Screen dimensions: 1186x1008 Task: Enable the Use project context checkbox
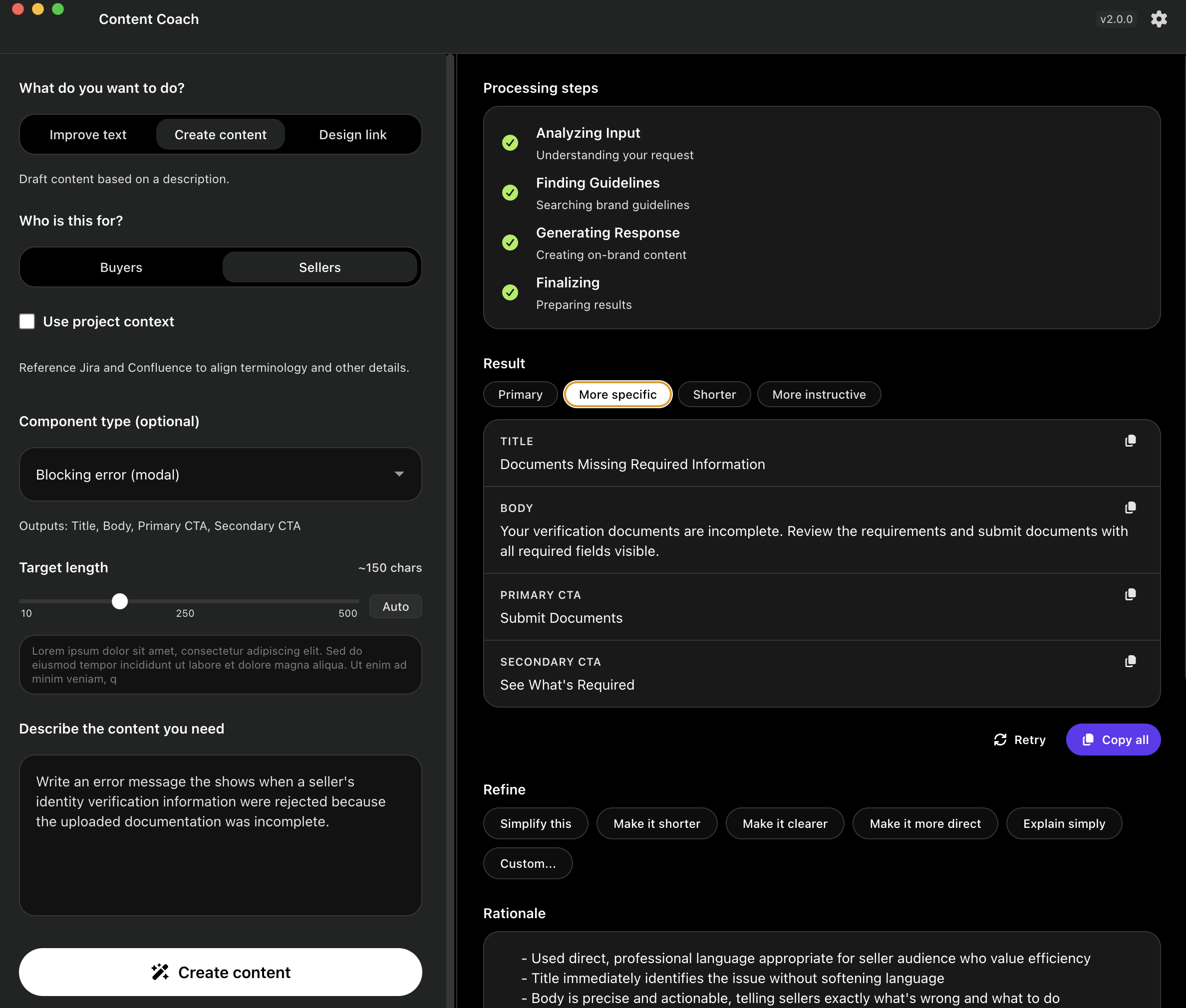[27, 321]
